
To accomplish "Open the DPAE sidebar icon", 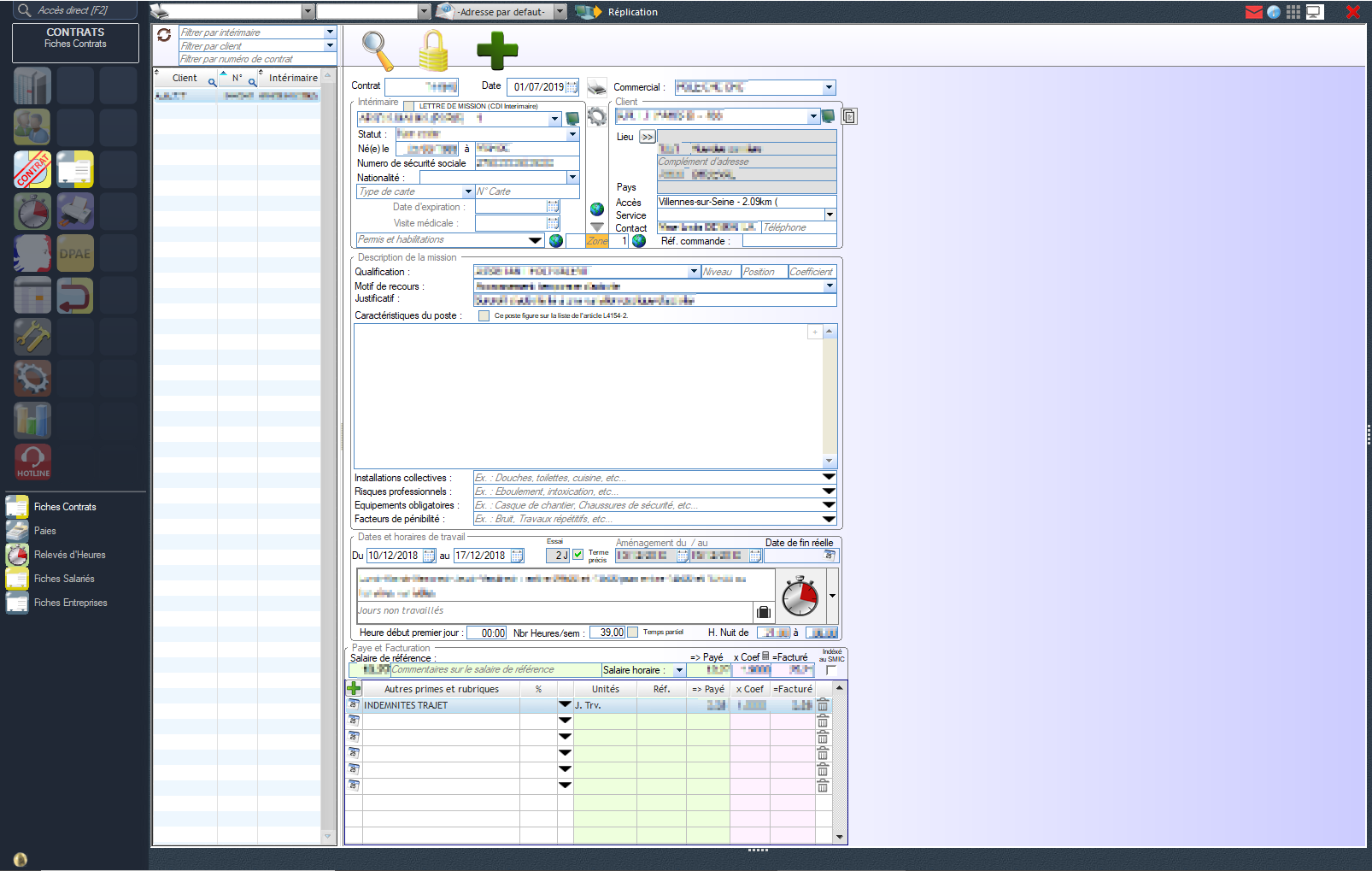I will (75, 254).
